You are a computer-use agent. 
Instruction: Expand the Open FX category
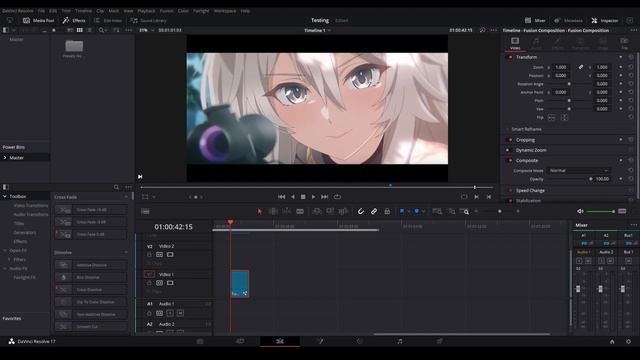(5, 250)
